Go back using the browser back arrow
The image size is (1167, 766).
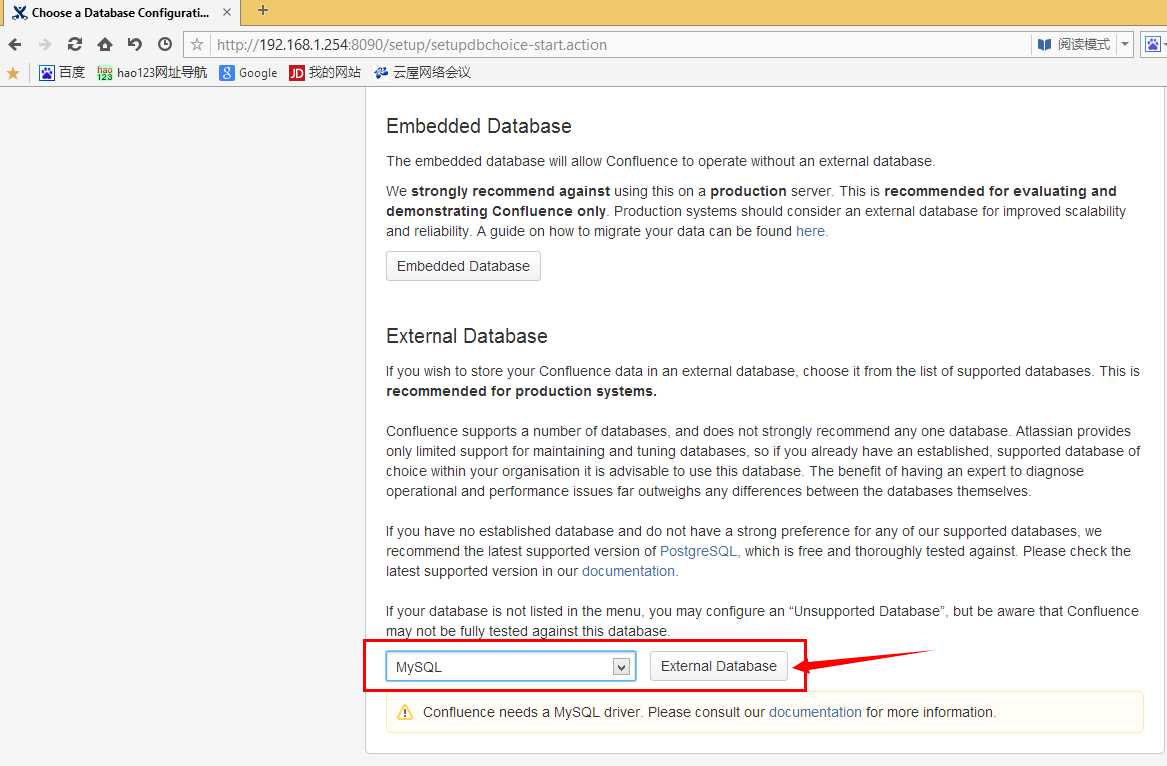coord(15,45)
